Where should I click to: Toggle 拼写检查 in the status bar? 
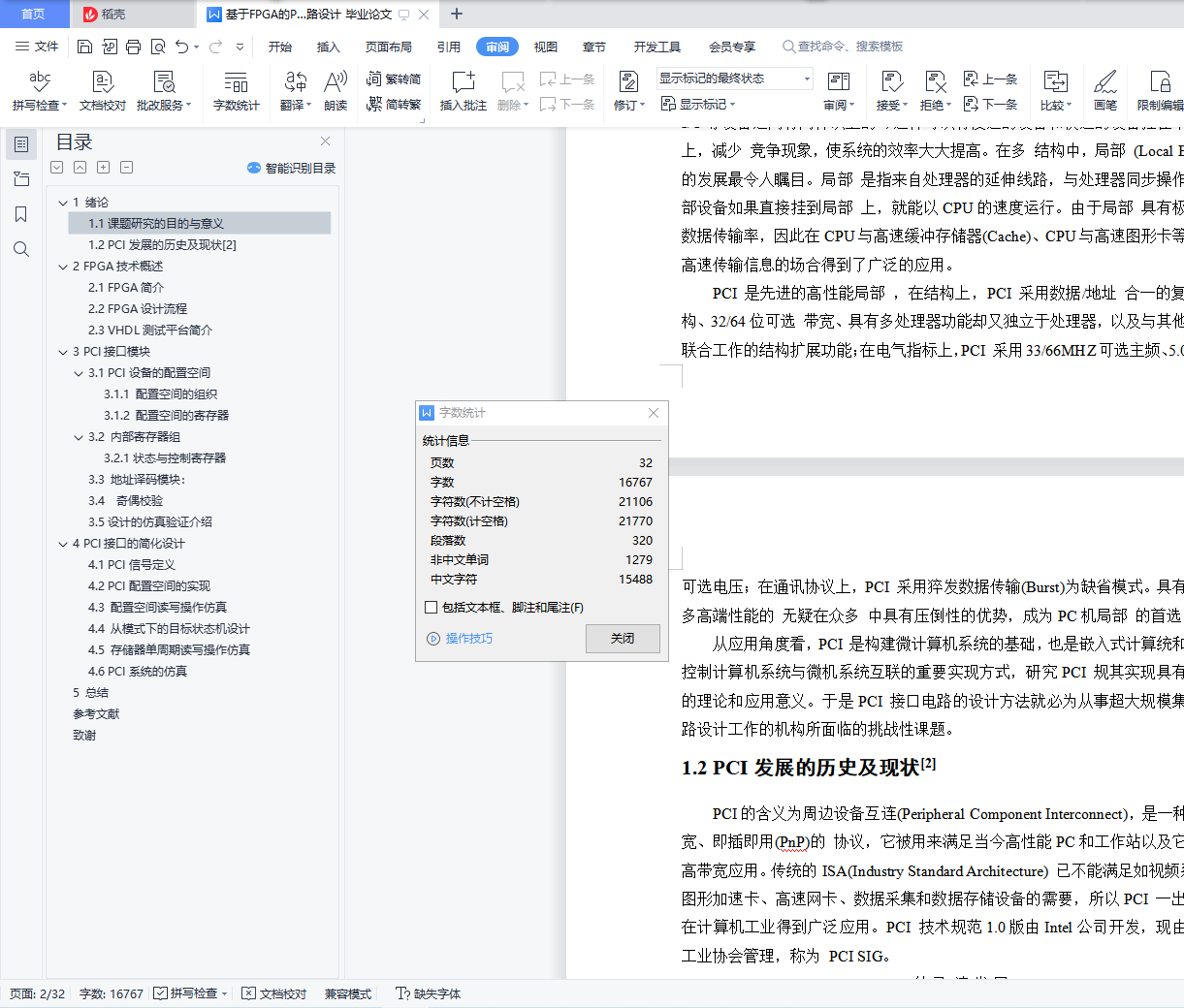tap(191, 993)
